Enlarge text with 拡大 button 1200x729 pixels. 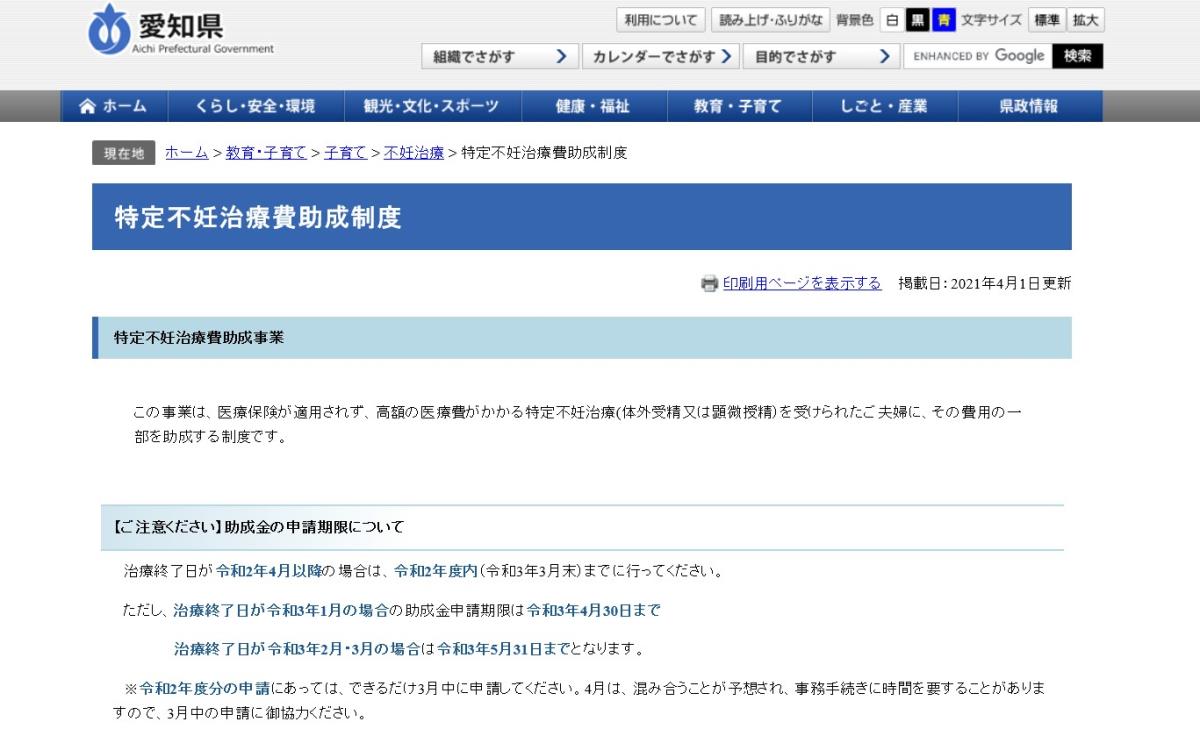pos(1085,20)
